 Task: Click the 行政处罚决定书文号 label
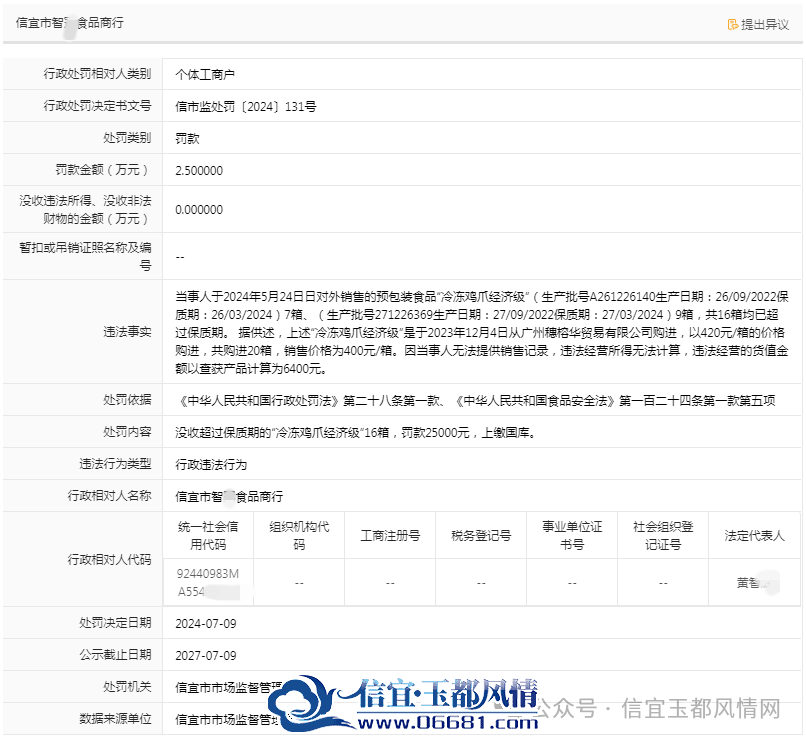97,106
